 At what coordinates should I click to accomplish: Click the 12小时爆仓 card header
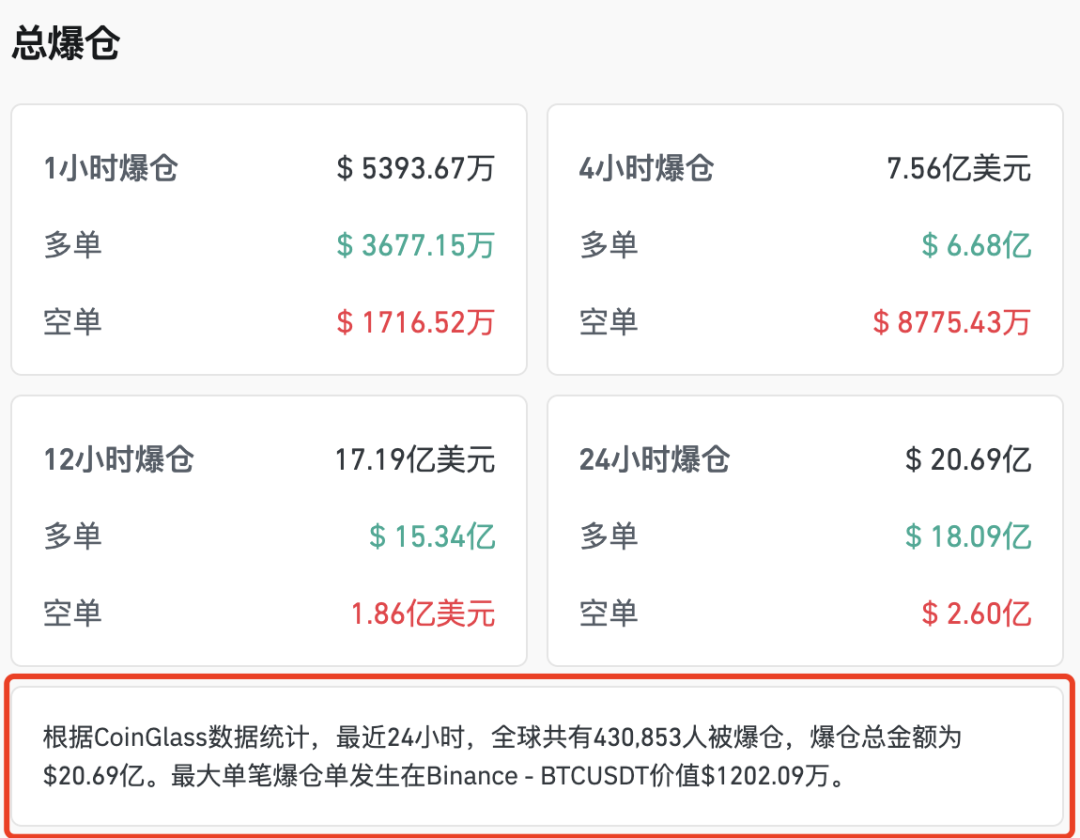click(x=118, y=460)
